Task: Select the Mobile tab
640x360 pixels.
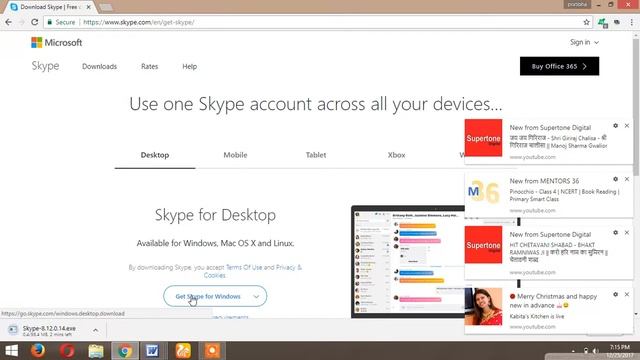Action: point(235,155)
